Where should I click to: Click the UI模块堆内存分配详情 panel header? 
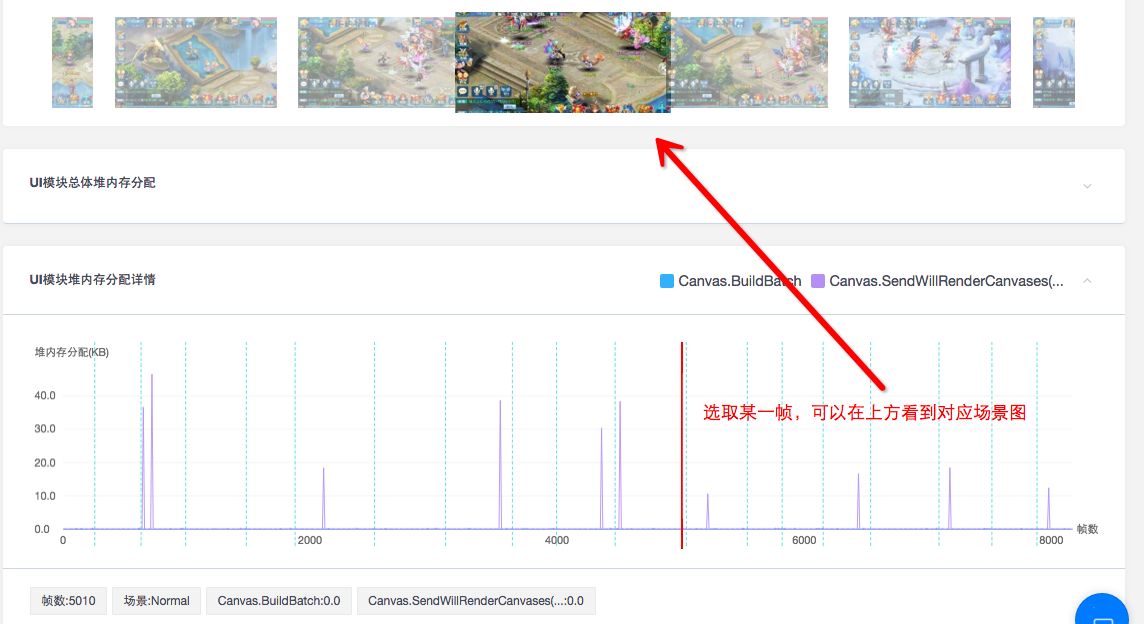[92, 279]
